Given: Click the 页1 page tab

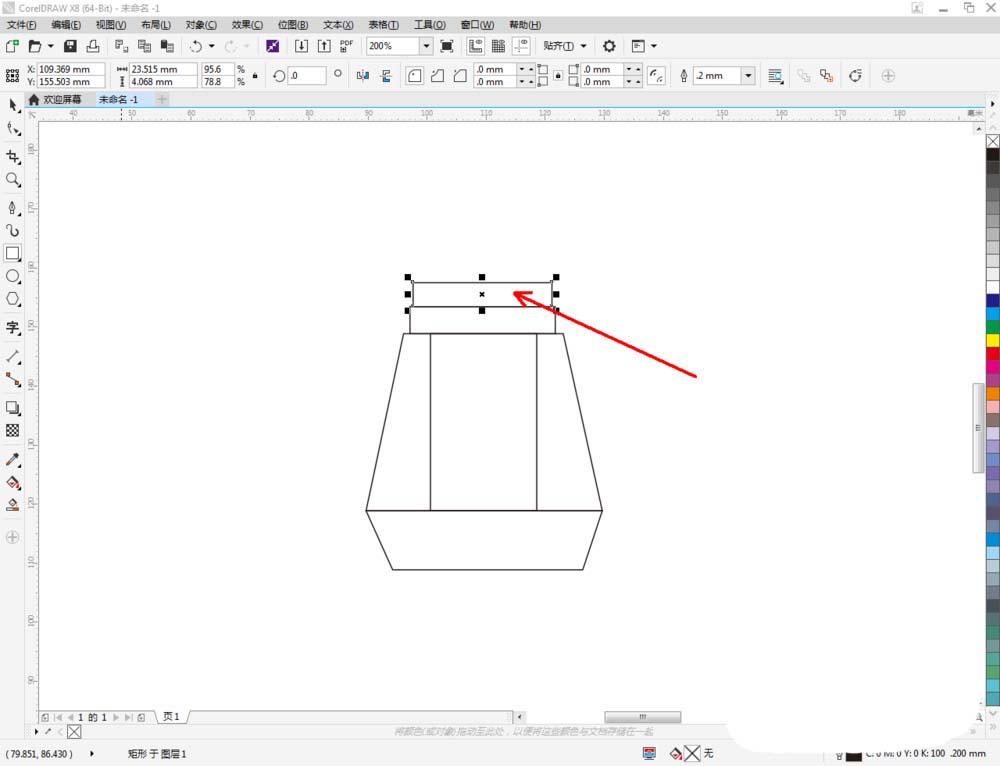Looking at the screenshot, I should (x=171, y=717).
